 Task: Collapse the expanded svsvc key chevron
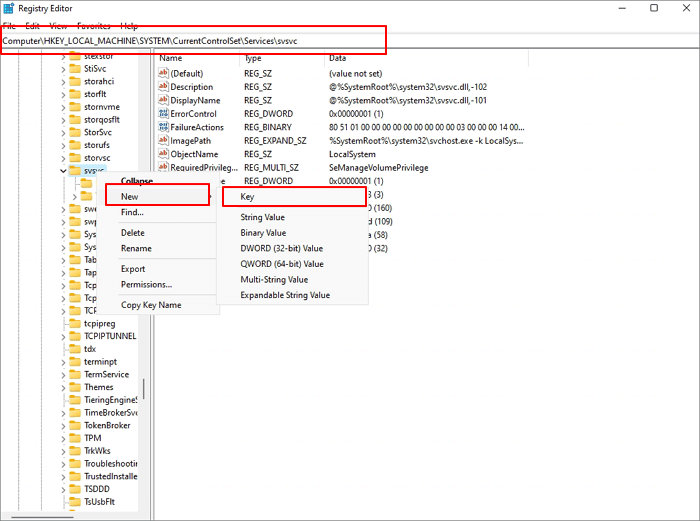tap(62, 171)
